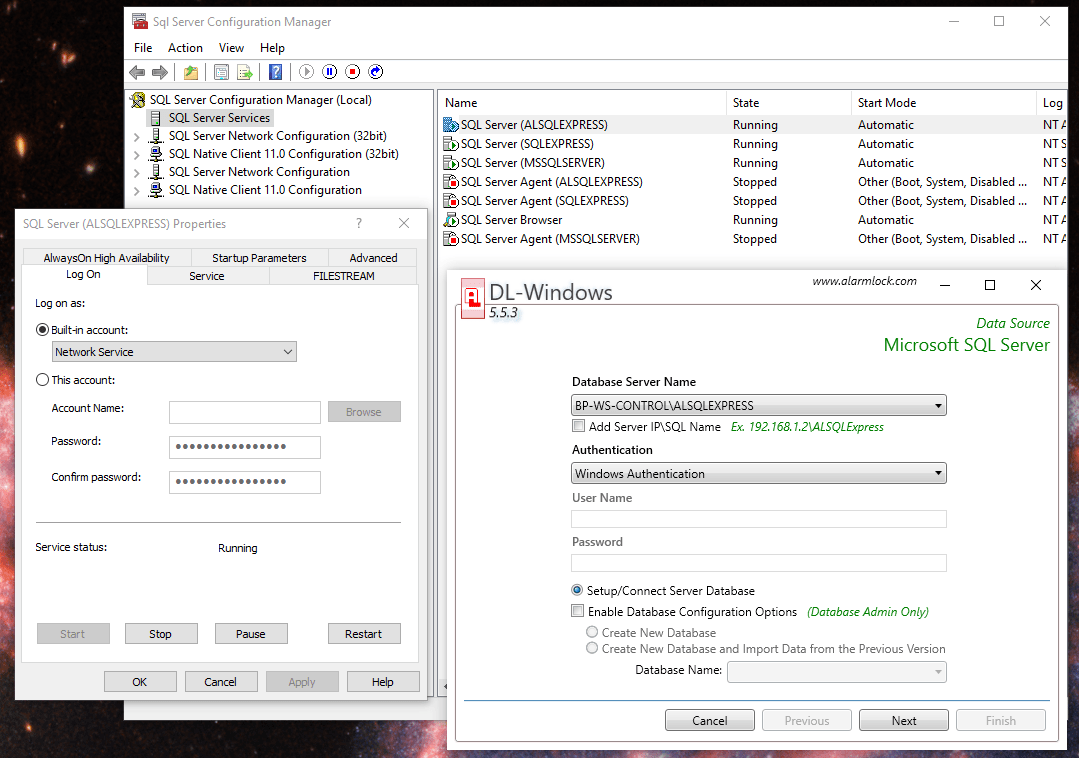
Task: Expand SQL Native Client 11.0 Configuration (32bit)
Action: point(136,155)
